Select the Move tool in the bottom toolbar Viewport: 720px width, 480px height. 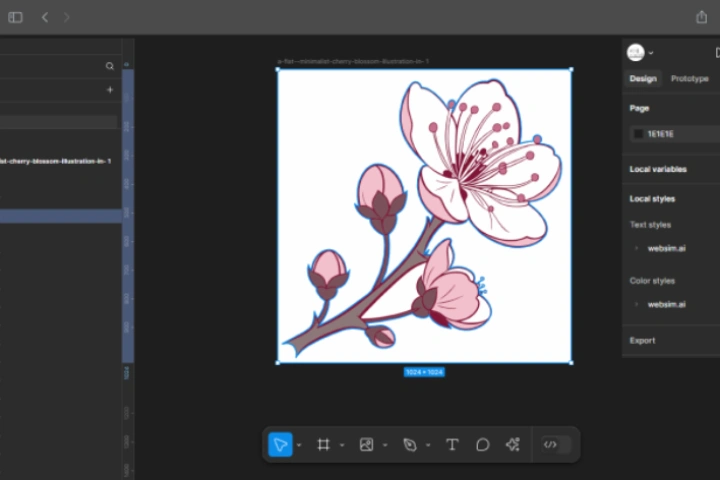(x=280, y=445)
